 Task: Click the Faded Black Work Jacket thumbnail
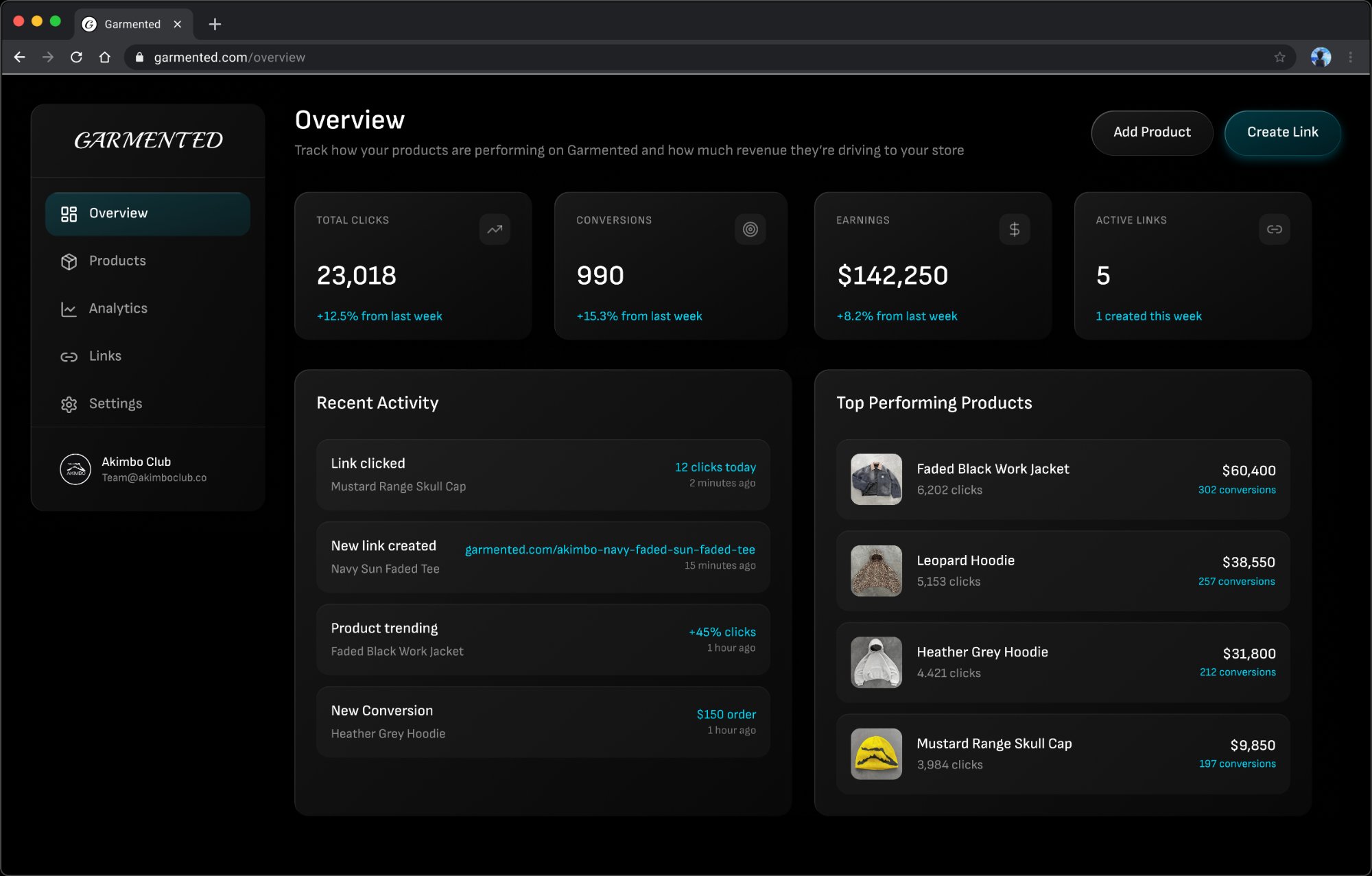pos(876,480)
